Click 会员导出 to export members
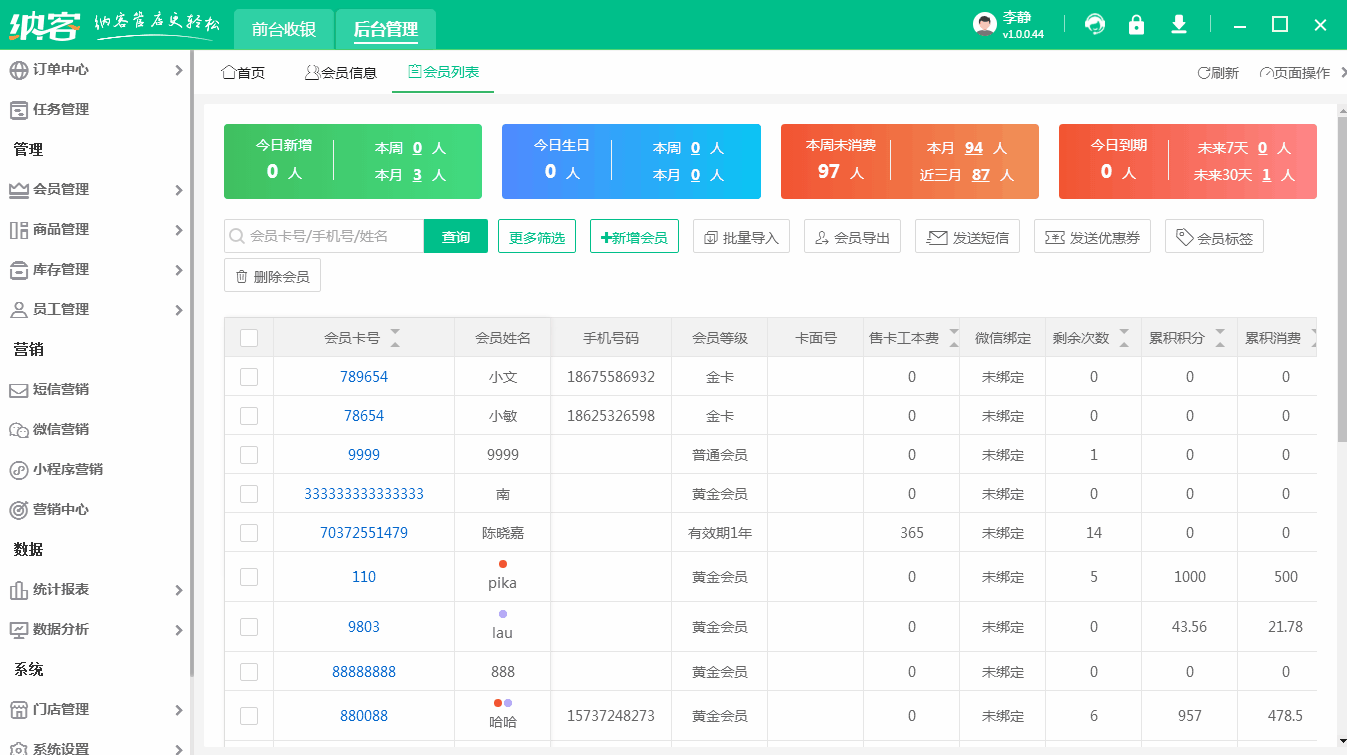Screen dimensions: 1347x755 [852, 236]
